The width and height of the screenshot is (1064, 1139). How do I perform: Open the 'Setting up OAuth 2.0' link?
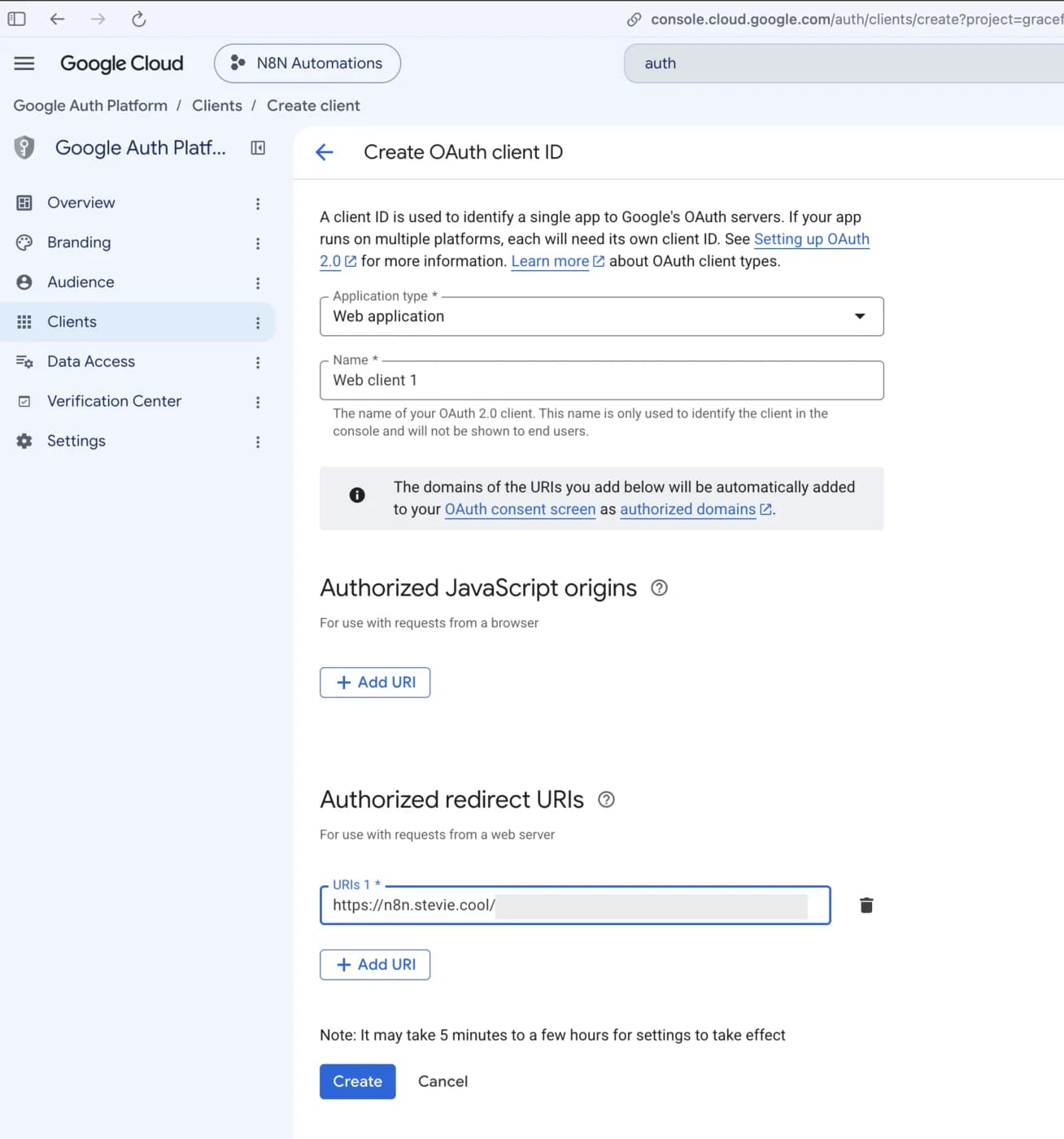(x=811, y=239)
